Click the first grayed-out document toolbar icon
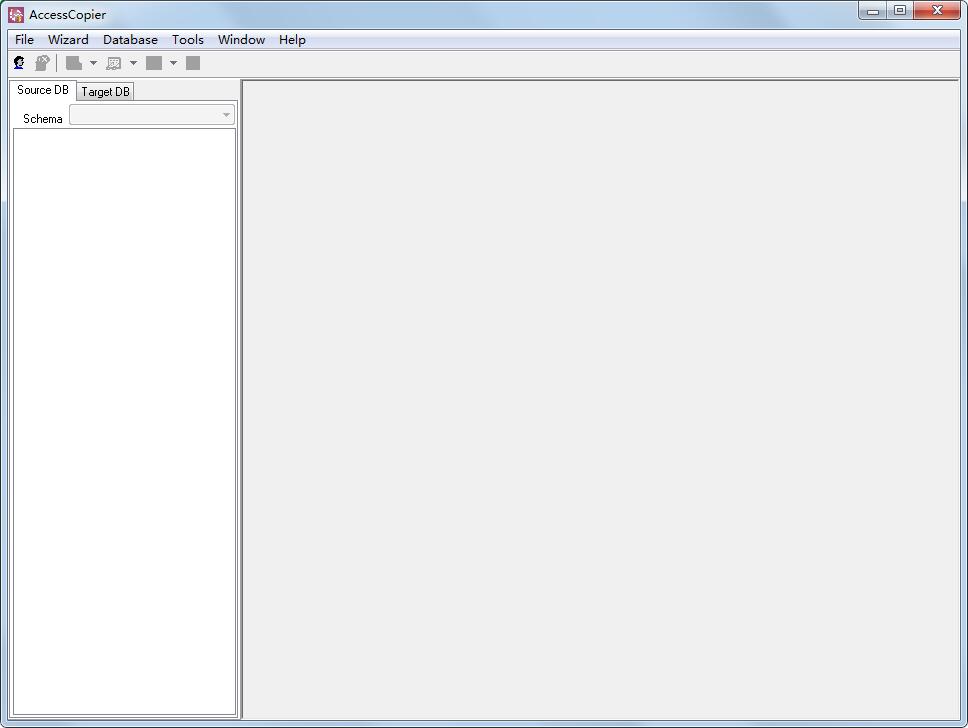The width and height of the screenshot is (968, 728). [74, 63]
